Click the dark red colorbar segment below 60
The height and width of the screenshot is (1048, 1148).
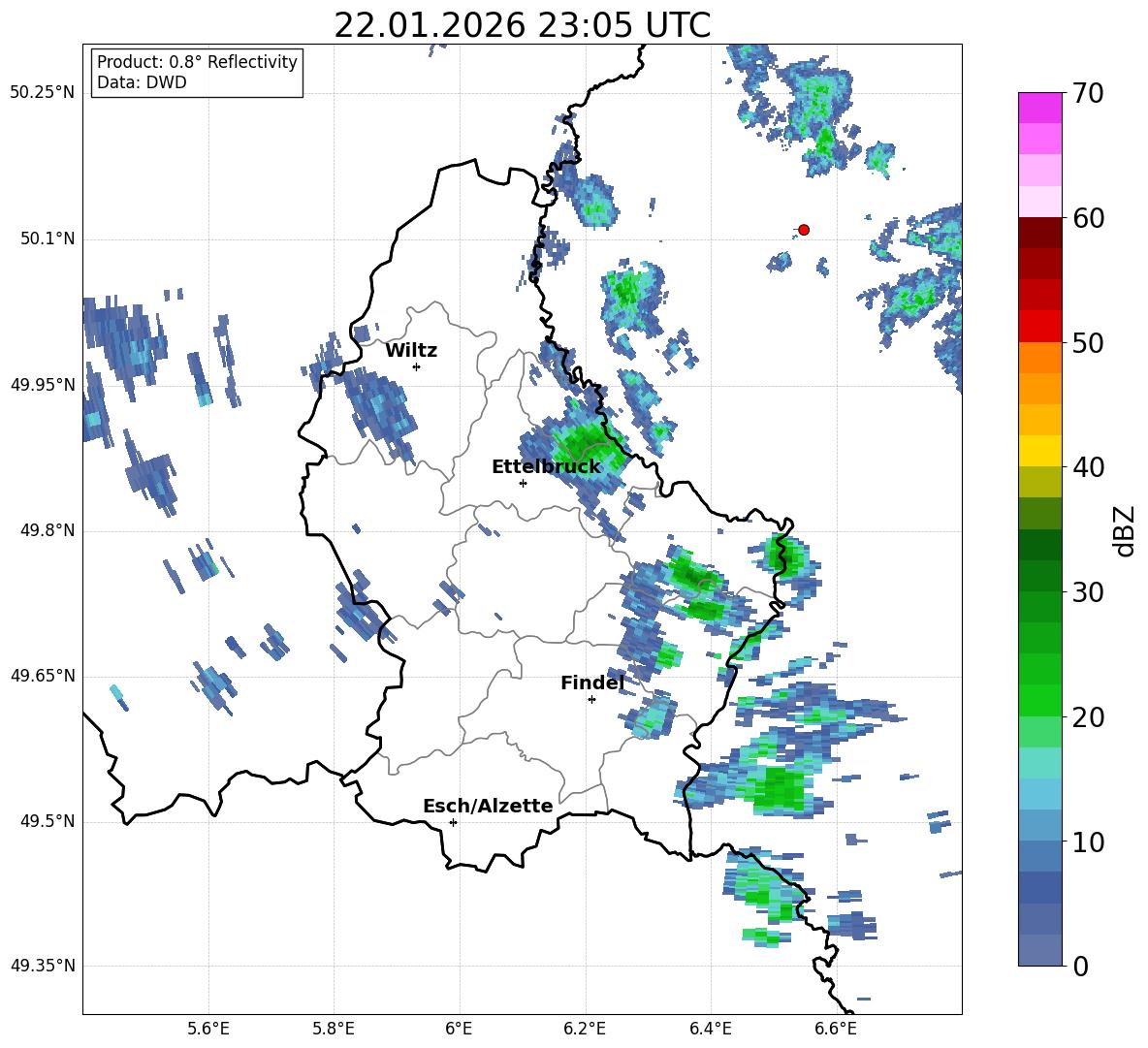(1039, 233)
